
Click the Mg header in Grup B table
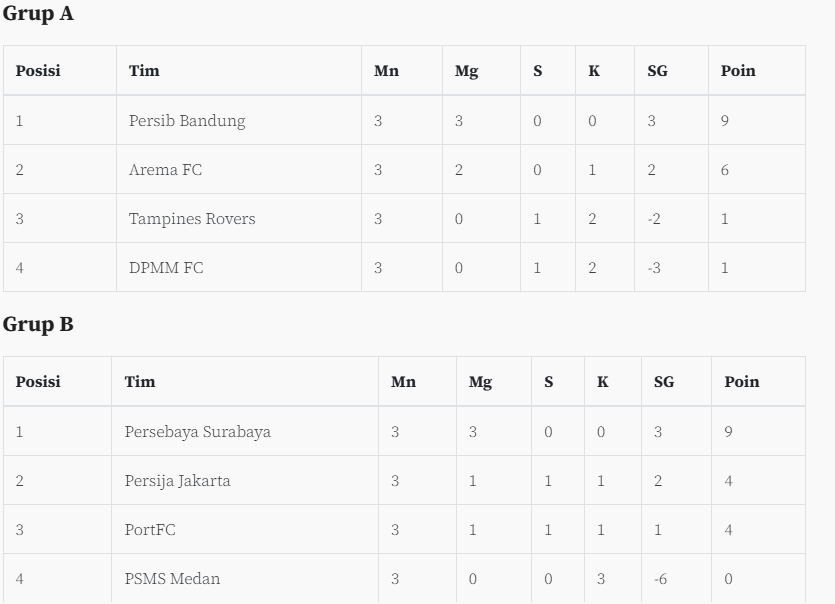[x=480, y=382]
